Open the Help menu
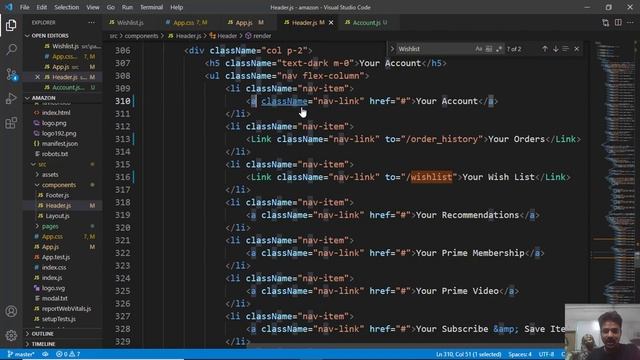This screenshot has height=360, width=640. pyautogui.click(x=176, y=7)
